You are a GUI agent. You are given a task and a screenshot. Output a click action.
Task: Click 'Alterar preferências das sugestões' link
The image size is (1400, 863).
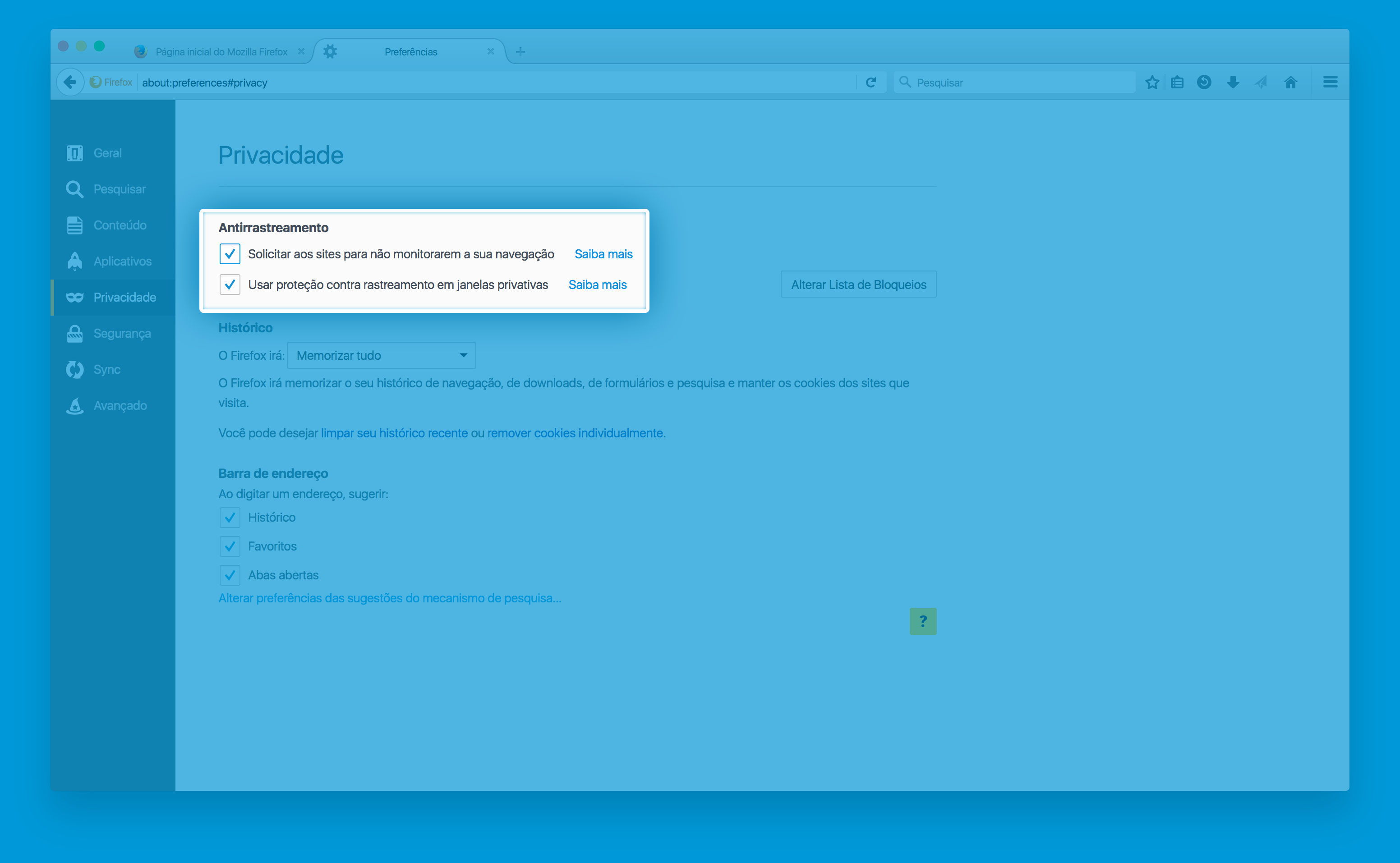click(x=390, y=596)
